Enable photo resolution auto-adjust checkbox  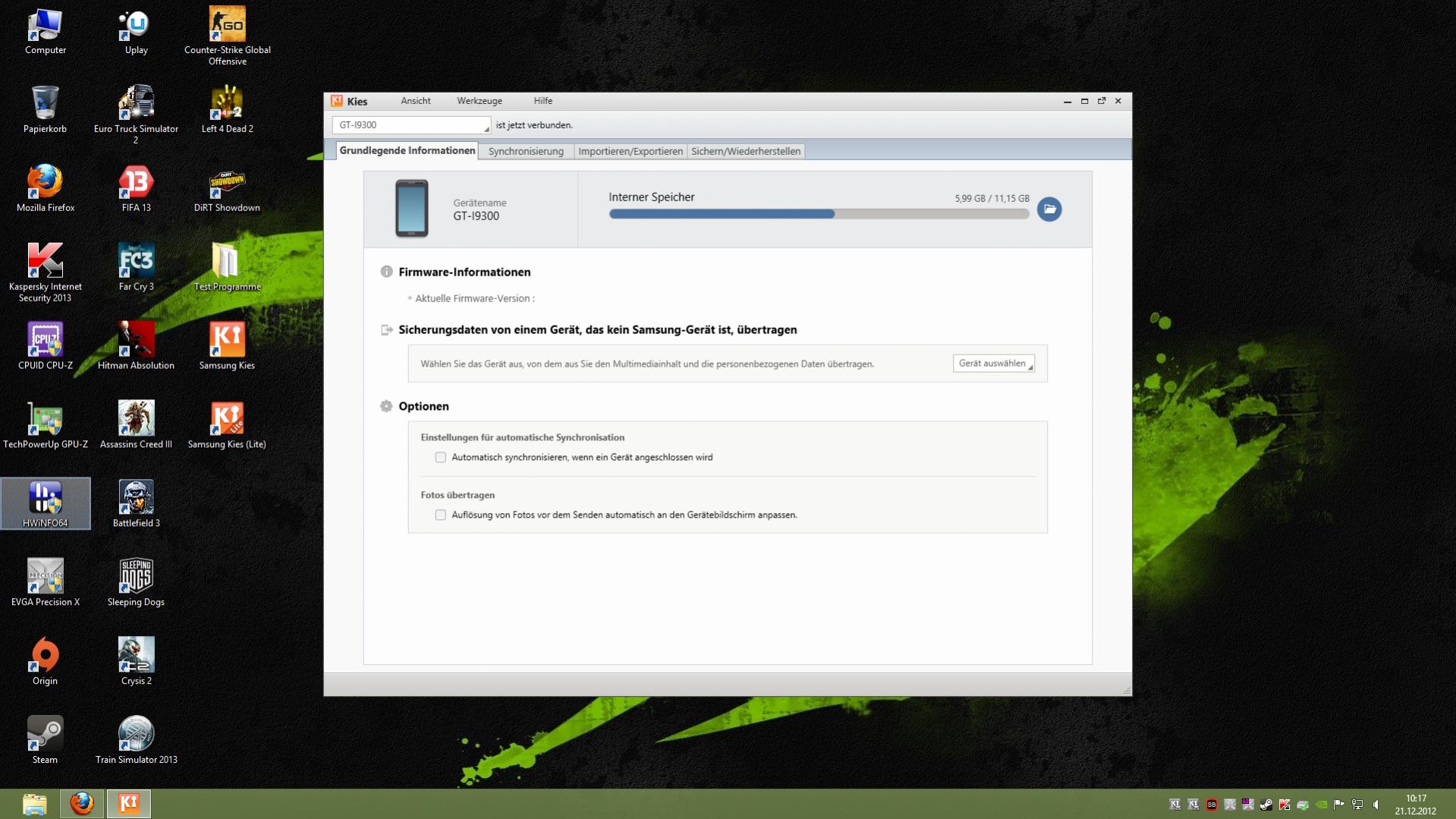click(x=441, y=515)
